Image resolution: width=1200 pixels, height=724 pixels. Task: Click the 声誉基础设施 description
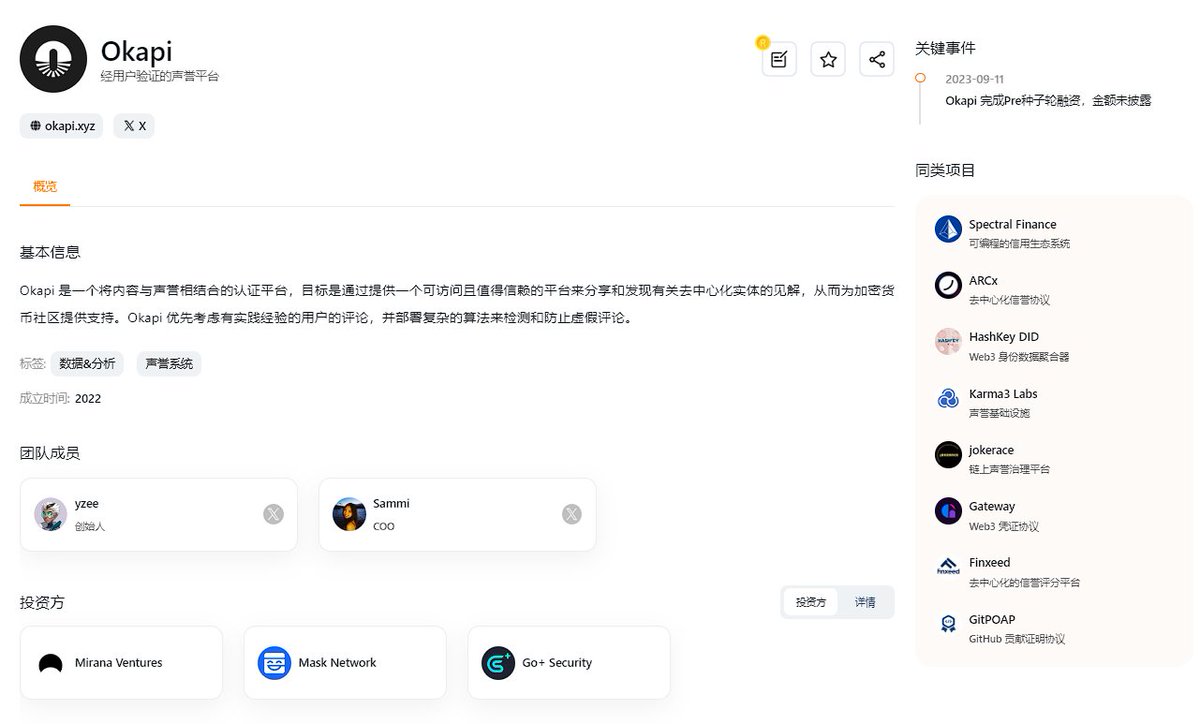click(999, 413)
